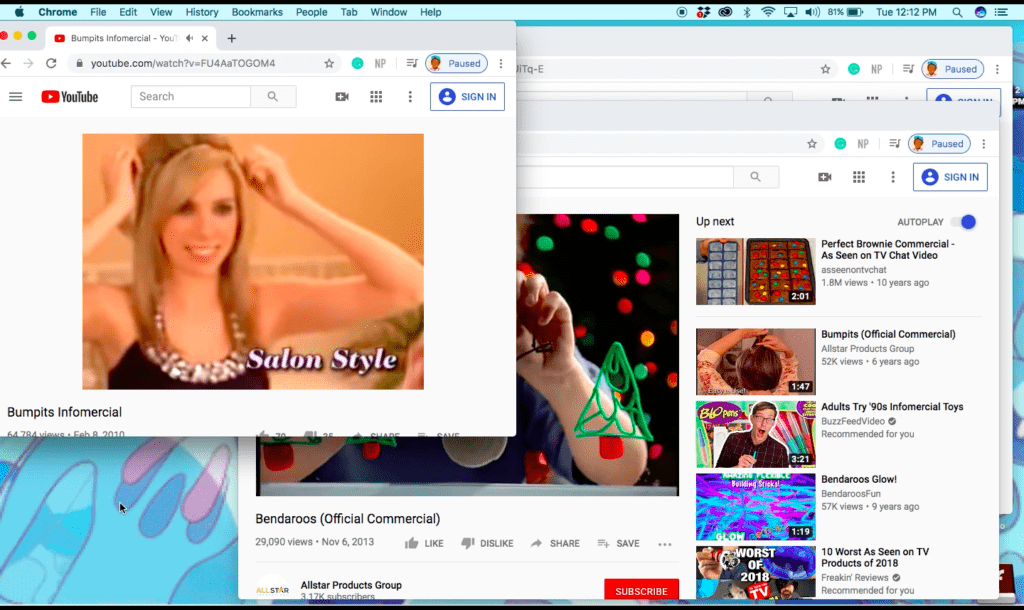Screen dimensions: 1024x610
Task: Open a new tab in front Chrome window
Action: click(x=231, y=38)
